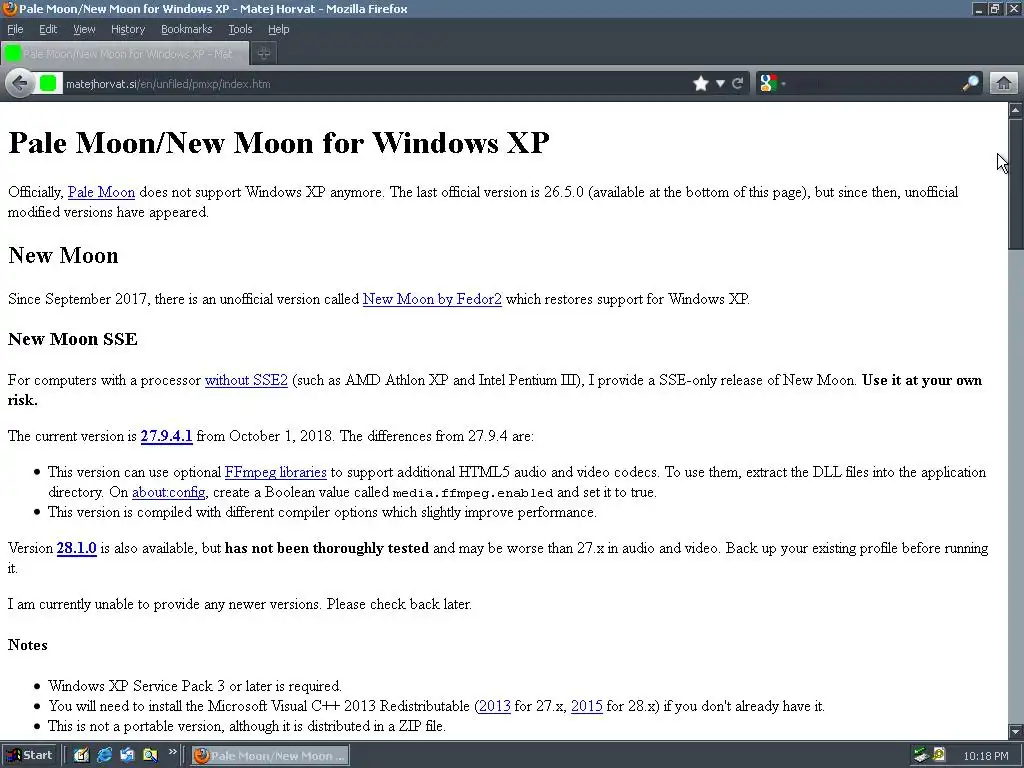Click the first quick launch icon on the taskbar
Image resolution: width=1024 pixels, height=768 pixels.
coord(81,755)
